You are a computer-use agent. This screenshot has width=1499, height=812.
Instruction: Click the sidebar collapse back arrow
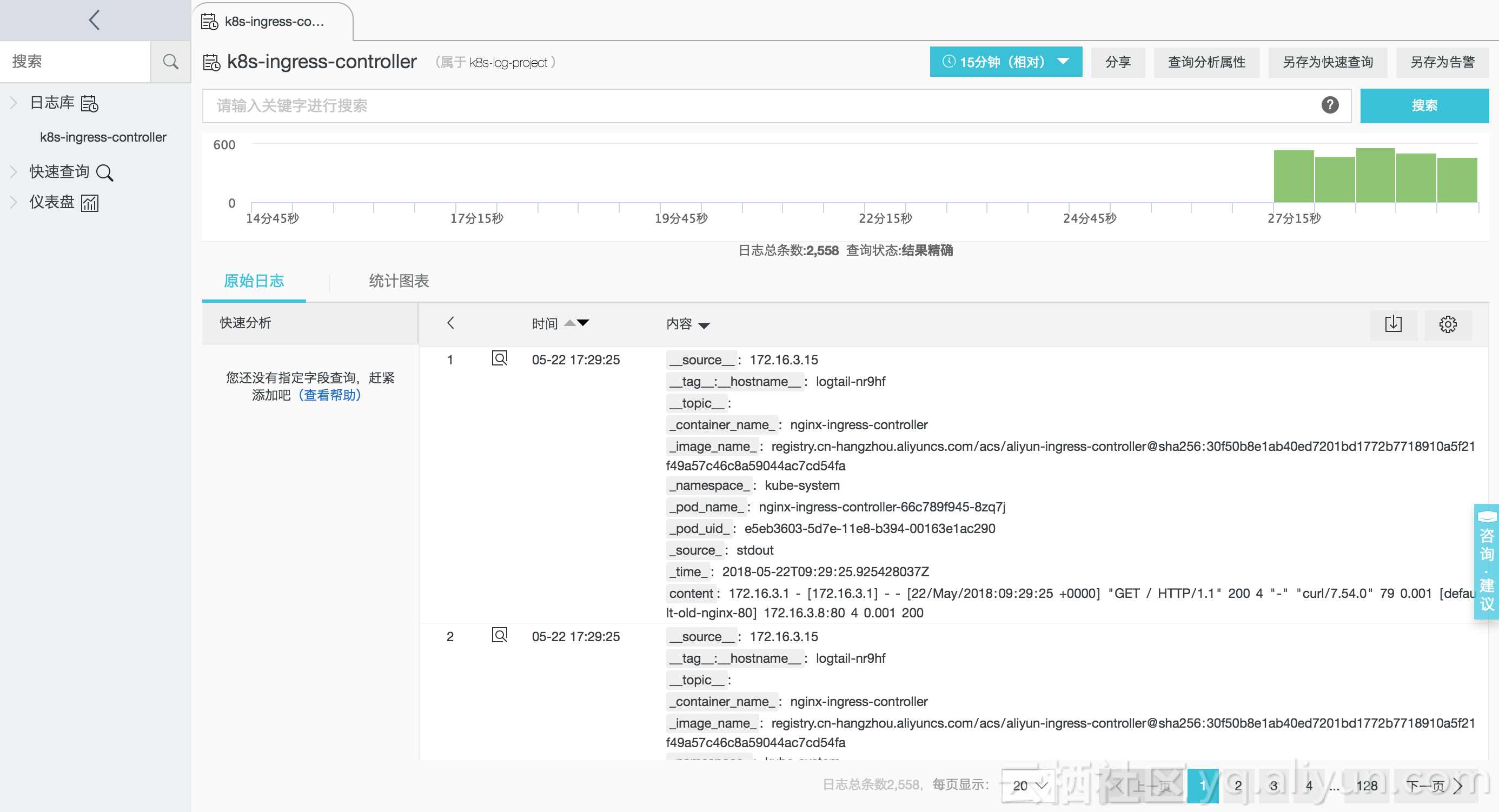[x=94, y=21]
